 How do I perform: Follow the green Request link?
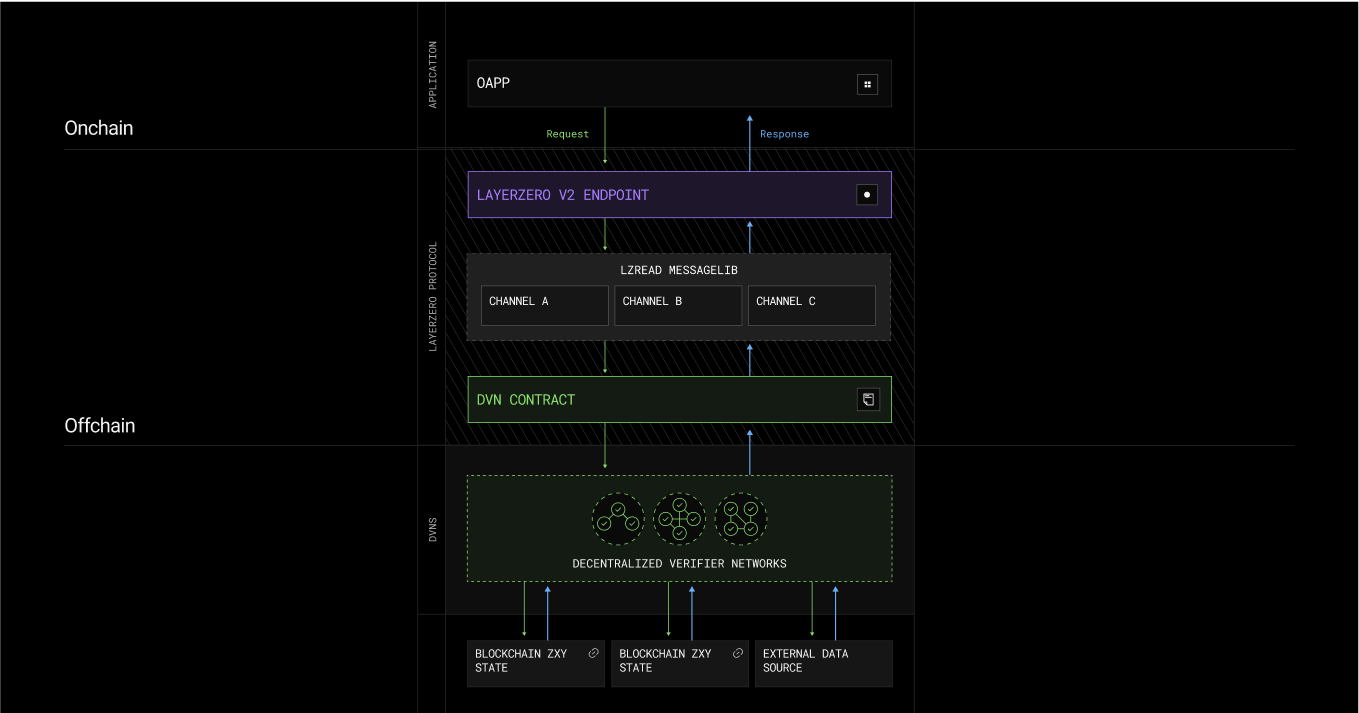coord(567,133)
